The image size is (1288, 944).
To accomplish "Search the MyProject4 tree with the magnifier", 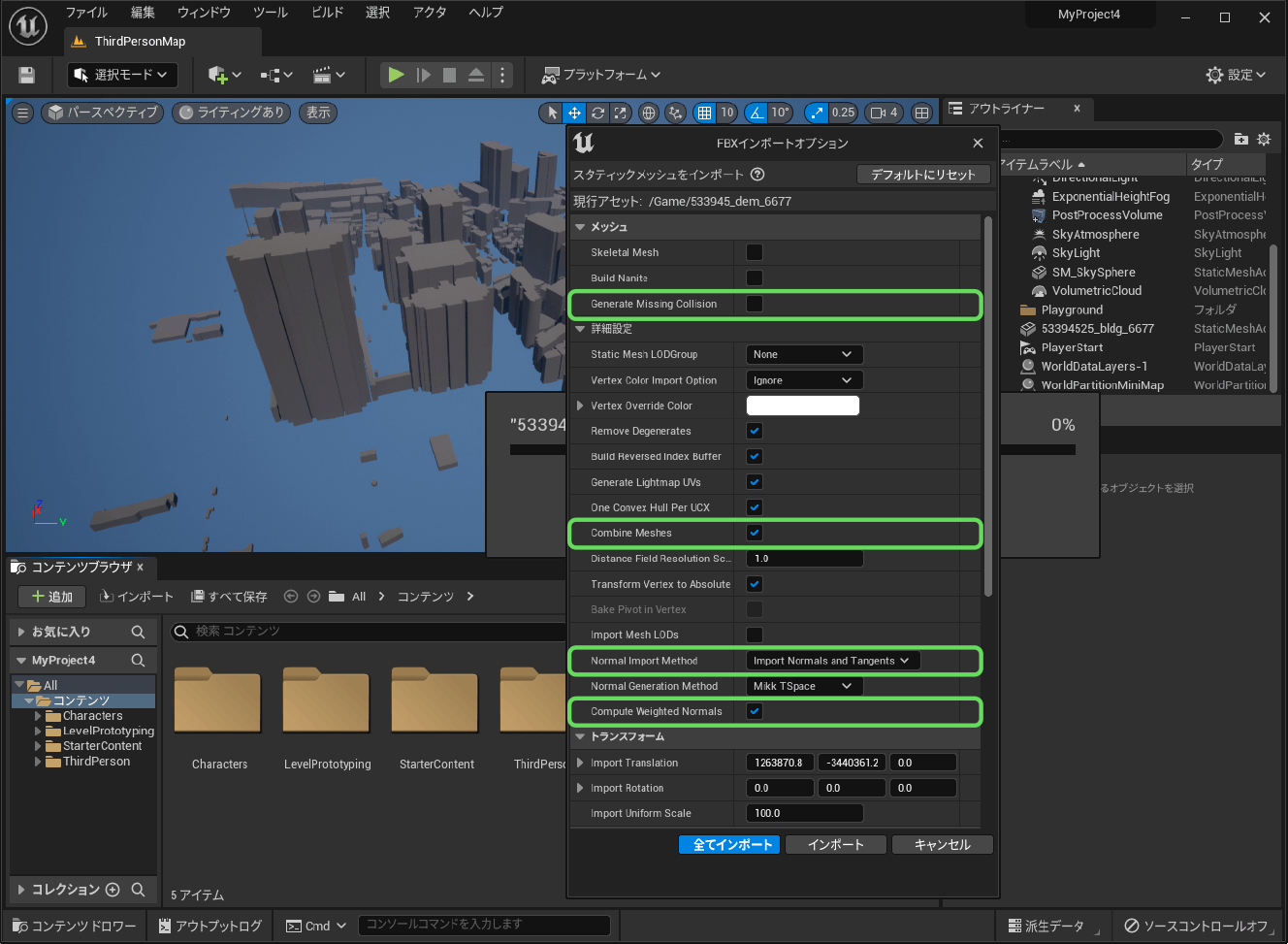I will [138, 661].
